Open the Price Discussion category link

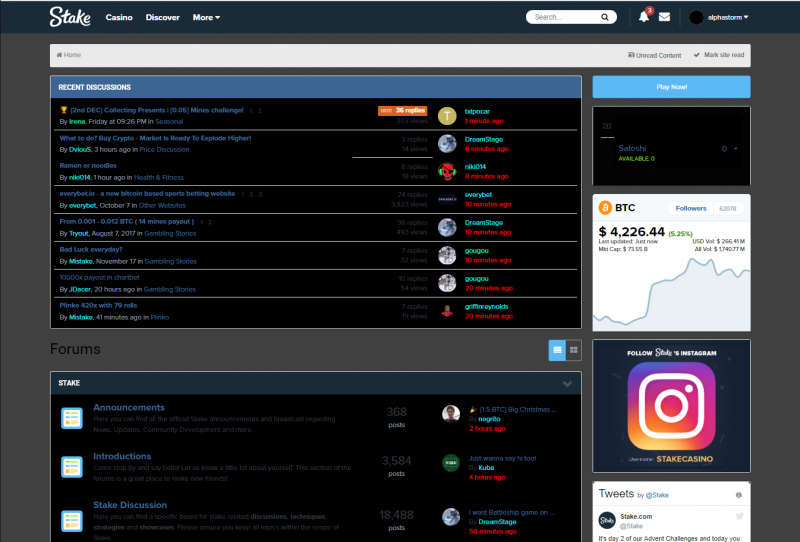(x=164, y=150)
